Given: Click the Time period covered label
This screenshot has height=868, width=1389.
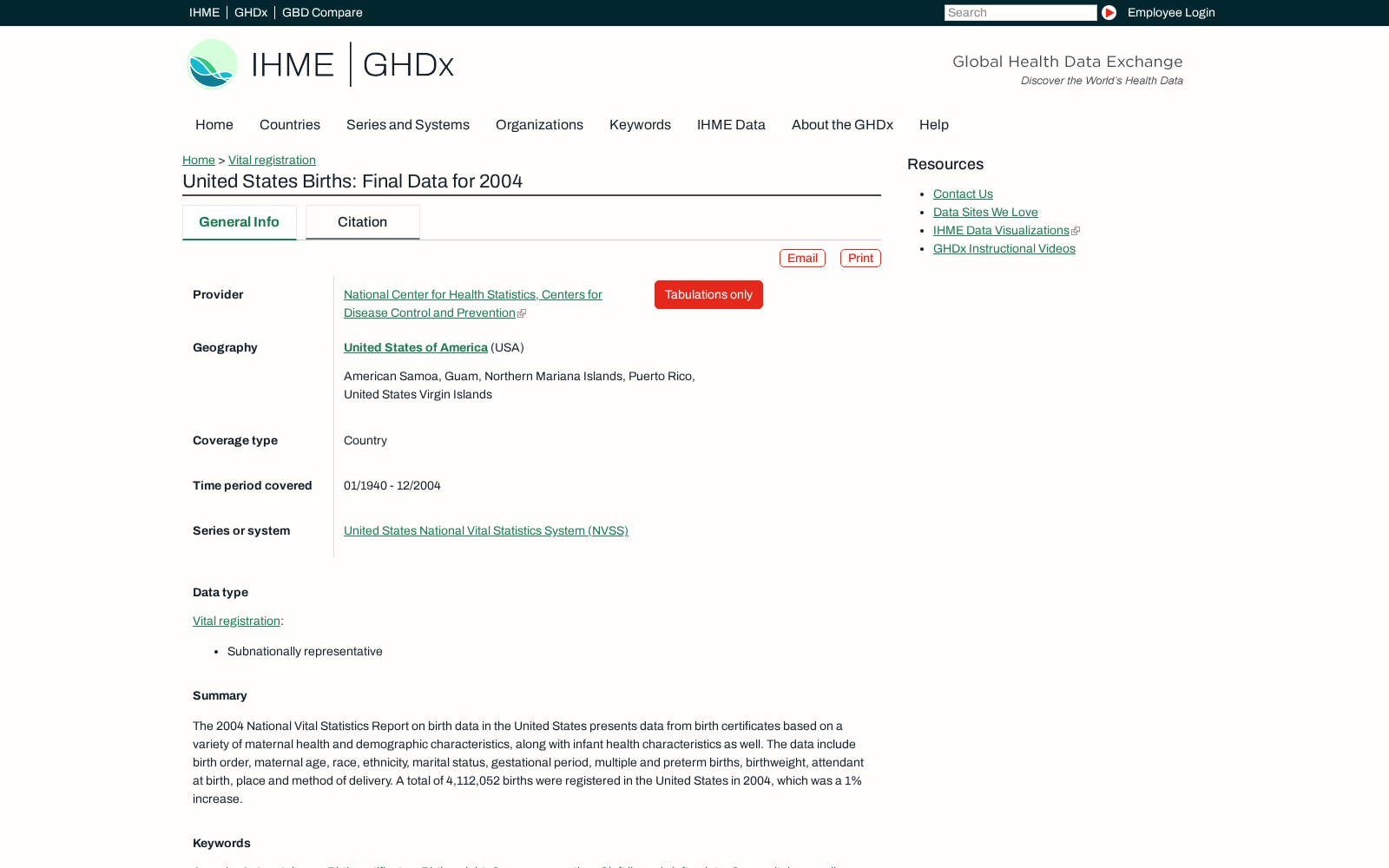Looking at the screenshot, I should [253, 485].
